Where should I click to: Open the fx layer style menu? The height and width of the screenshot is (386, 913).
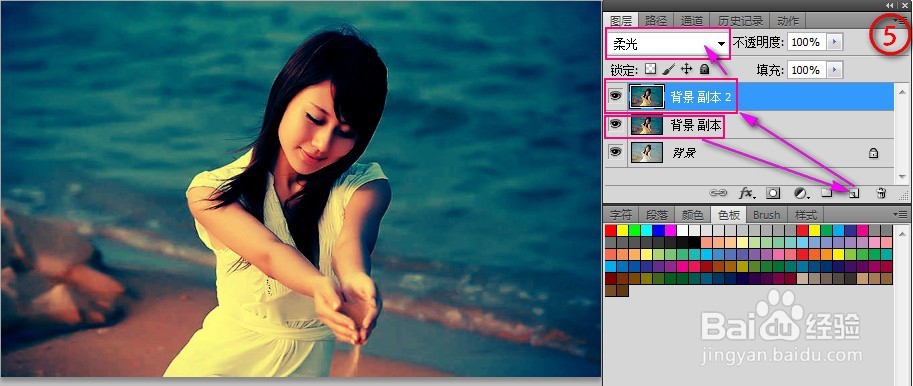point(746,193)
